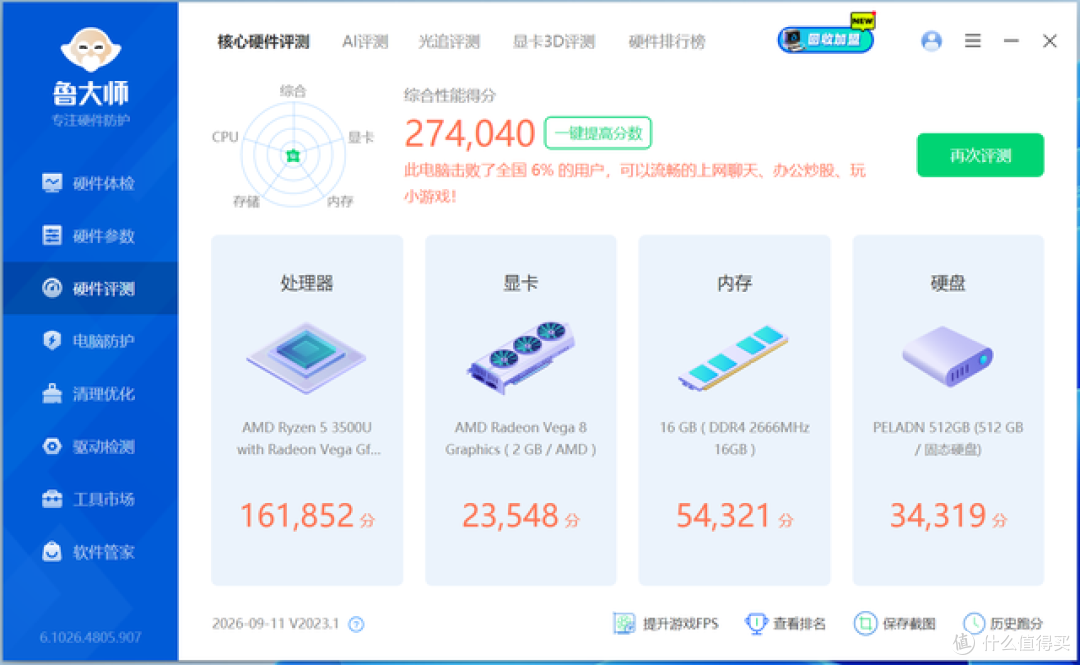The height and width of the screenshot is (665, 1080).
Task: Click the 提升游戏FPS link
Action: (665, 624)
